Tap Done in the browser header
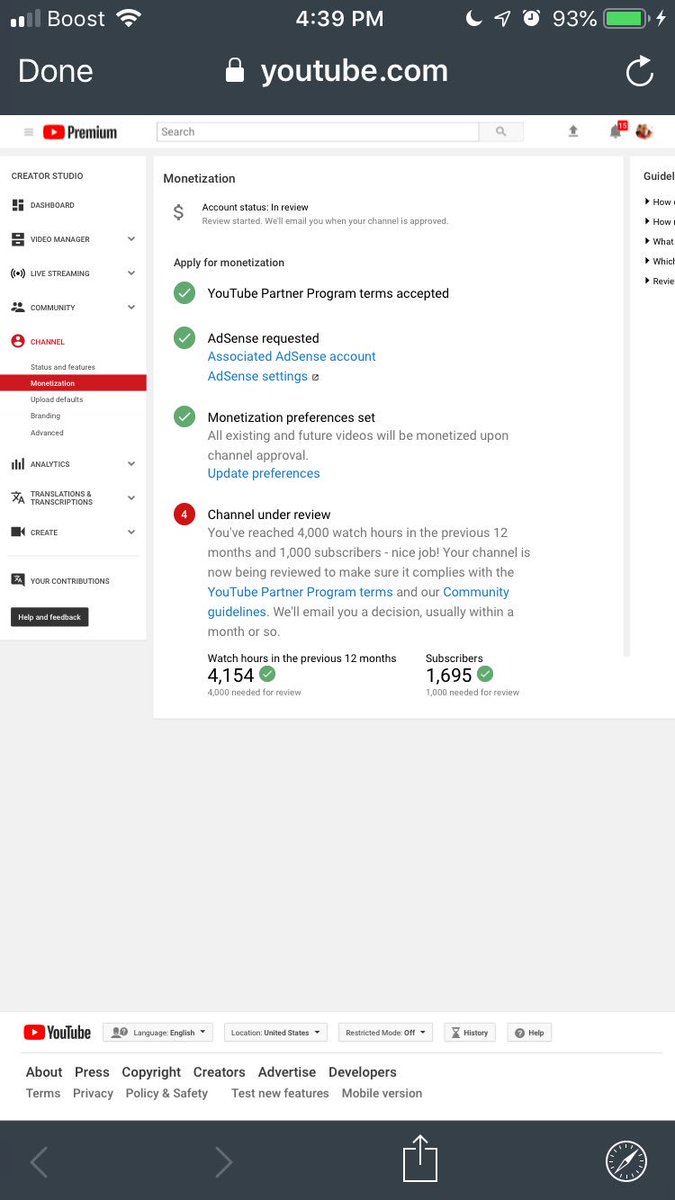The height and width of the screenshot is (1200, 675). [55, 71]
